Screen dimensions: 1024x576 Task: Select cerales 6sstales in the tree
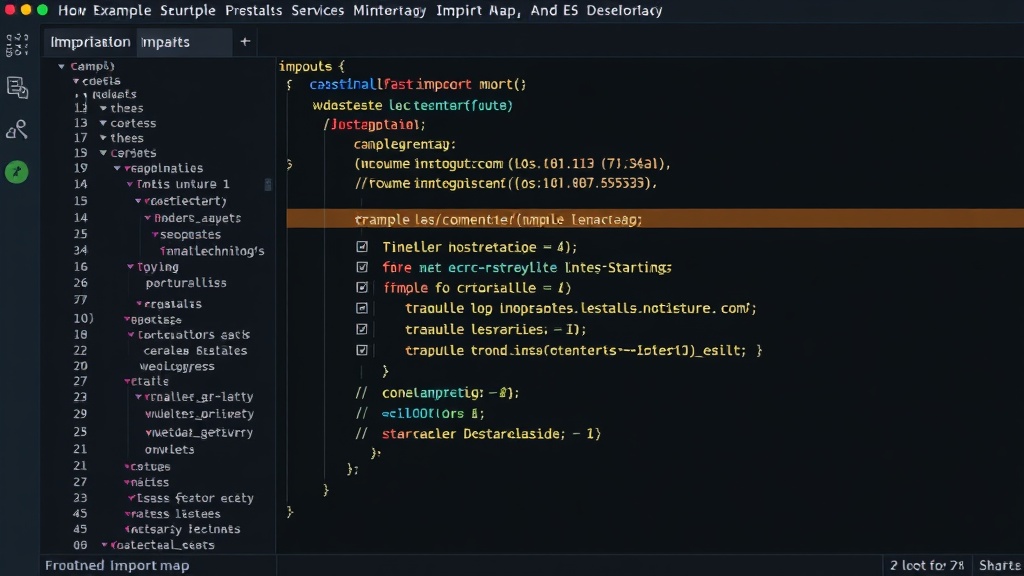coord(195,351)
